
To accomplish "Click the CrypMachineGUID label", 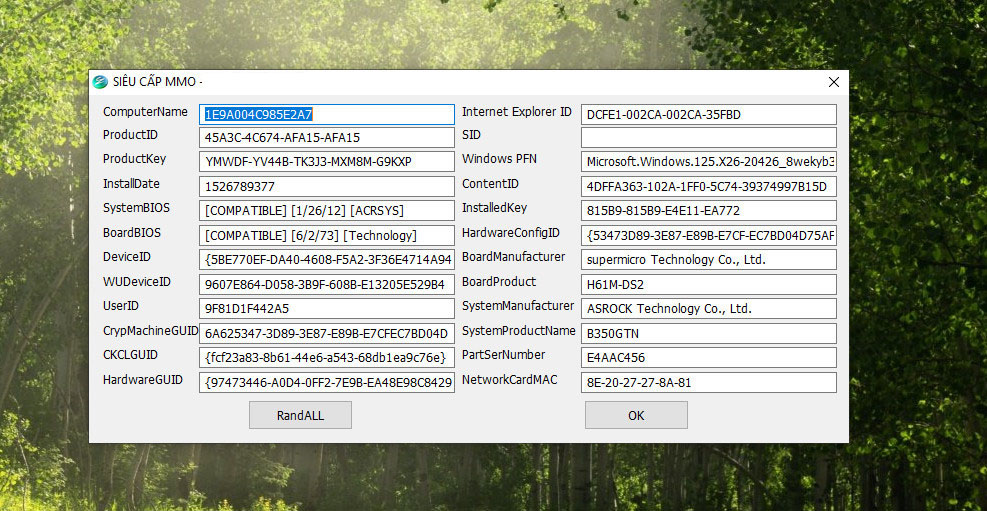I will (x=150, y=330).
